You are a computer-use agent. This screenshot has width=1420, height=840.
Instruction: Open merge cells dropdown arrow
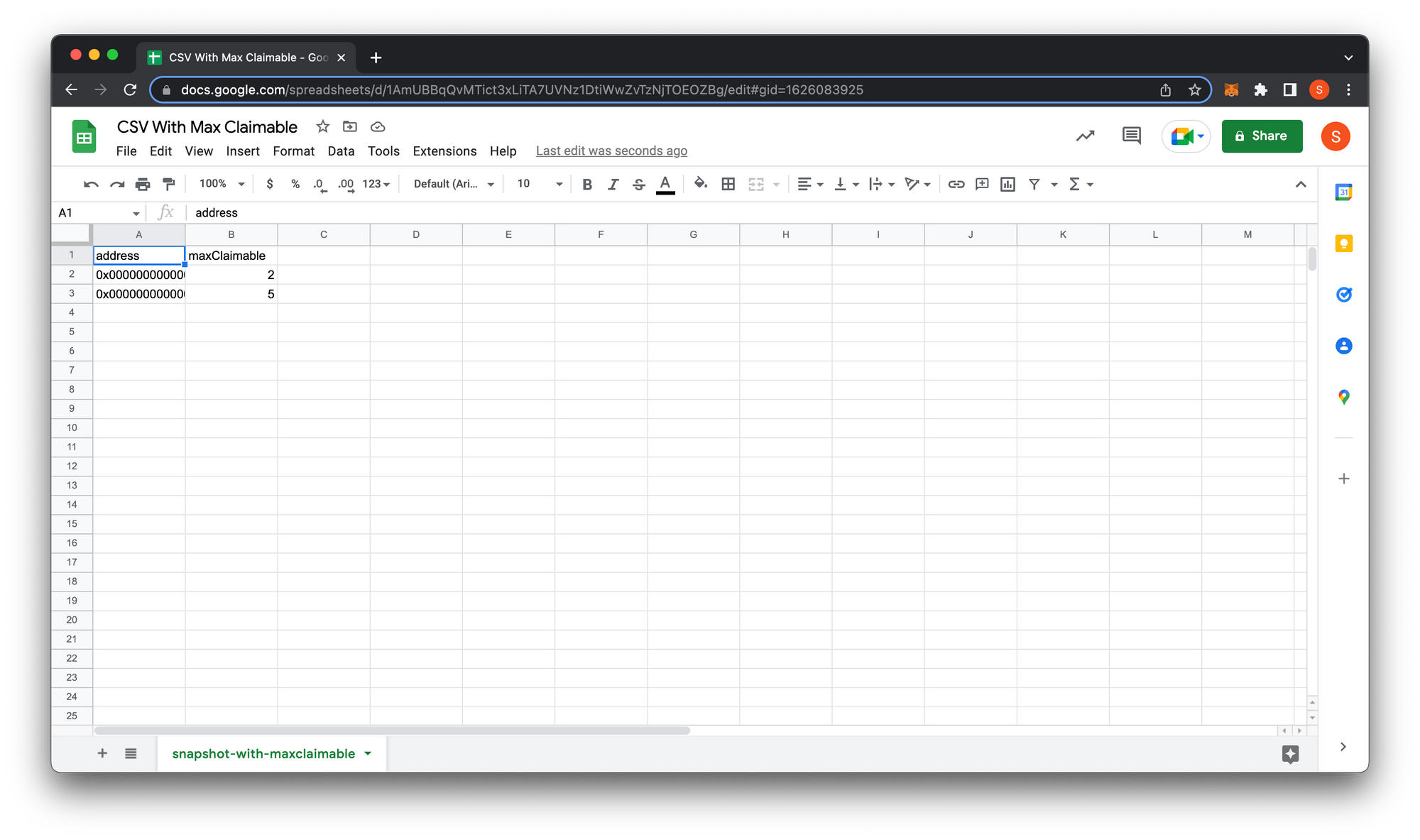(776, 185)
